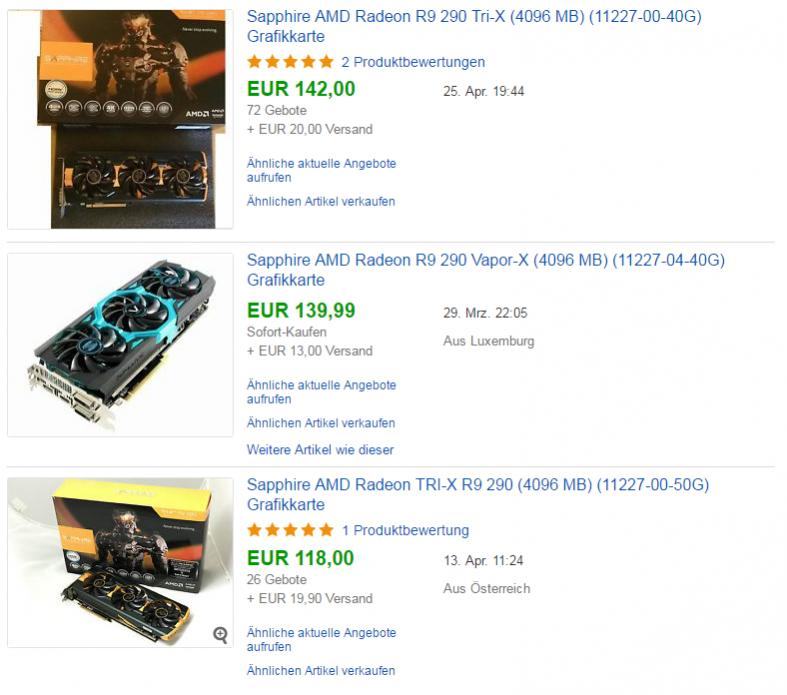Click Ähnlichen Artikel verkaufen under Vapor-X listing
This screenshot has width=787, height=695.
(321, 423)
